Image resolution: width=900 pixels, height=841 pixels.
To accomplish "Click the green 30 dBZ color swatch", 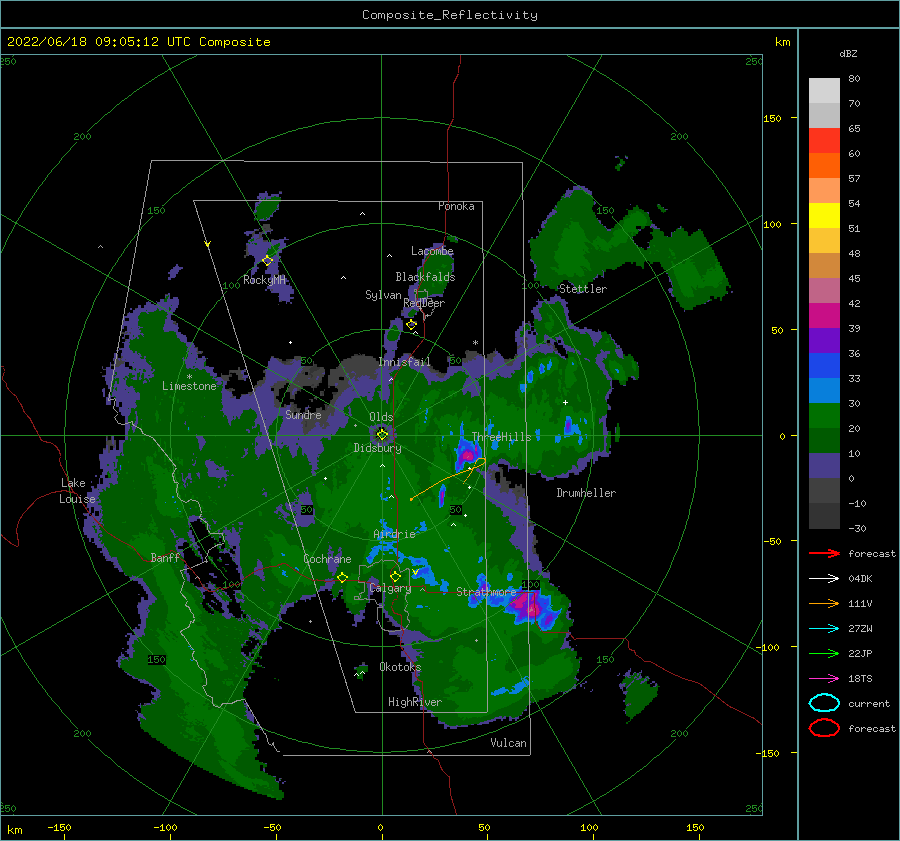I will pyautogui.click(x=824, y=416).
